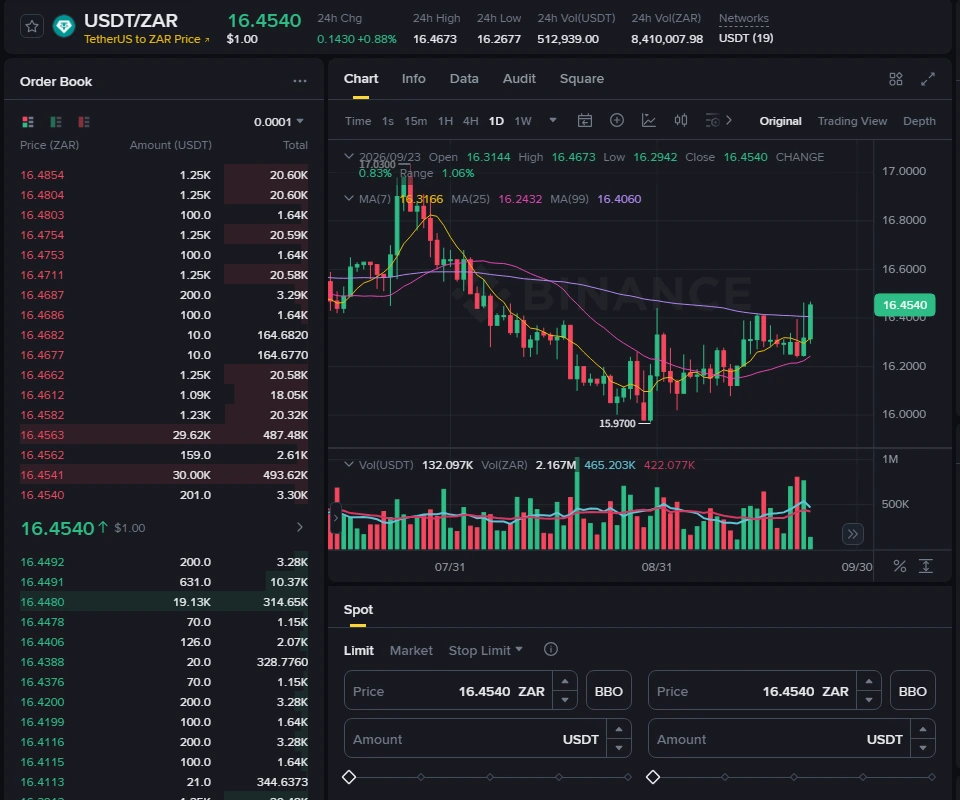This screenshot has width=960, height=800.
Task: Switch to Trading View chart
Action: 852,121
